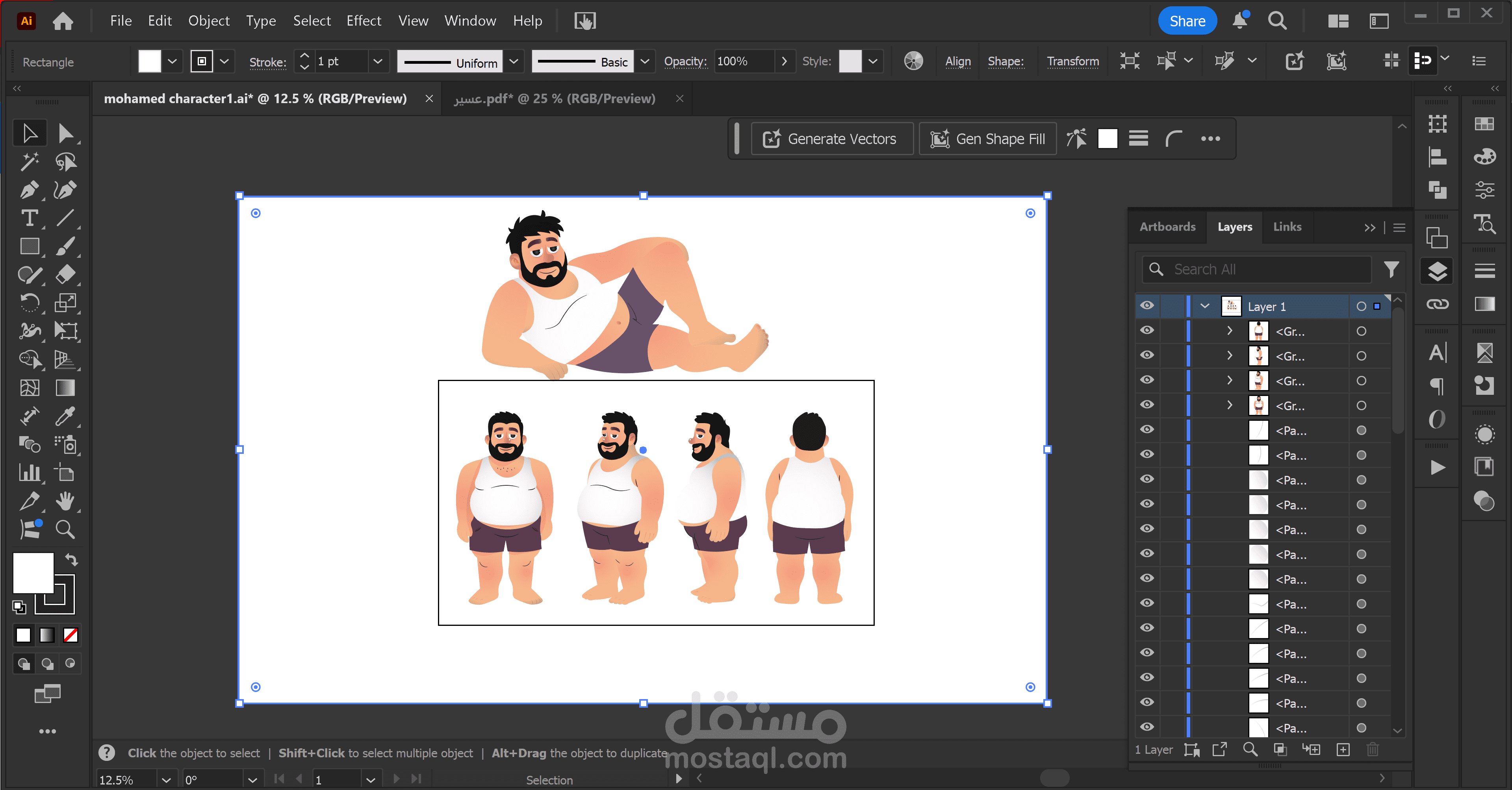Select the Eyedropper tool
Viewport: 1512px width, 790px height.
click(x=65, y=416)
